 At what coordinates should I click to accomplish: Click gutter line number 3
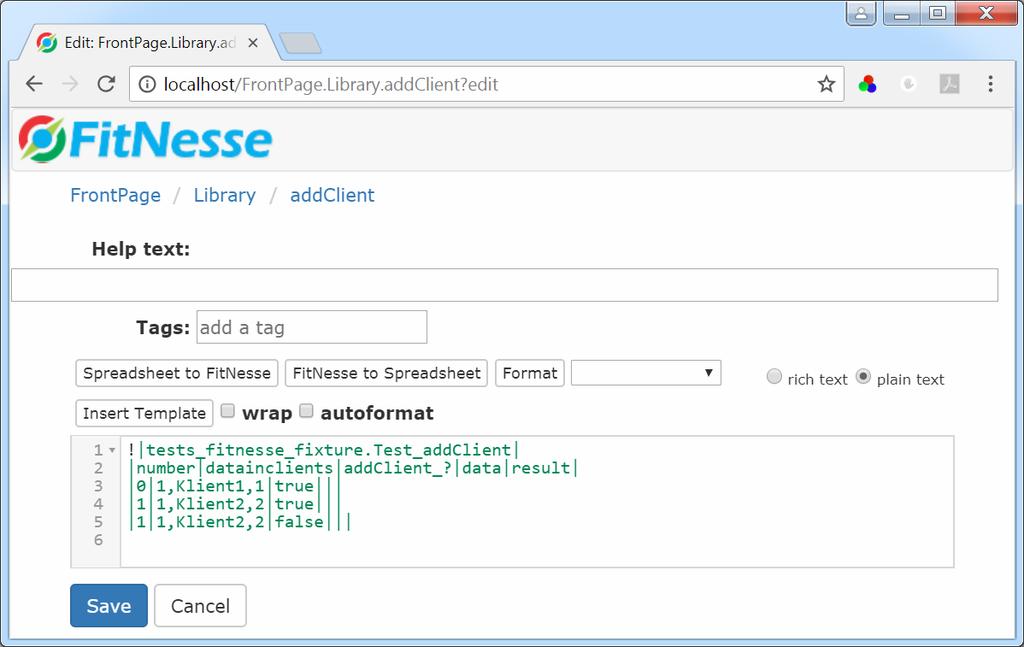tap(99, 486)
